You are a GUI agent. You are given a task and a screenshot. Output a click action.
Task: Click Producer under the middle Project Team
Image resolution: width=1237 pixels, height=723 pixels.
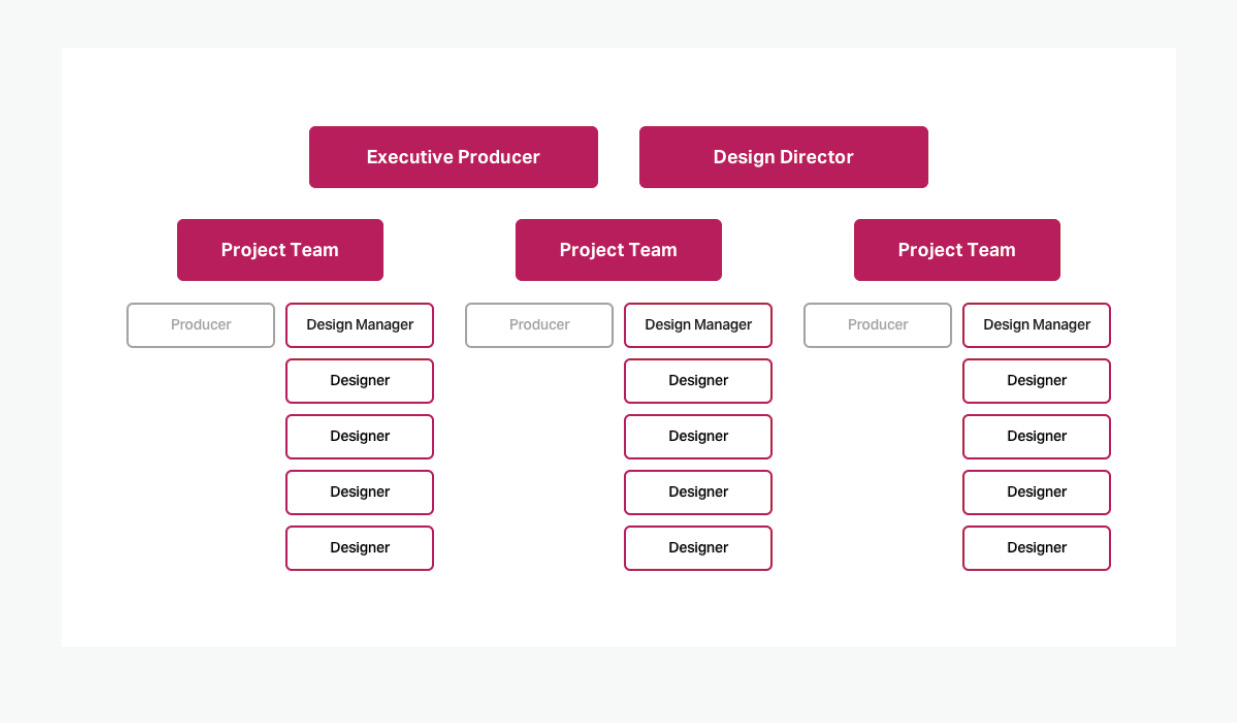(539, 325)
